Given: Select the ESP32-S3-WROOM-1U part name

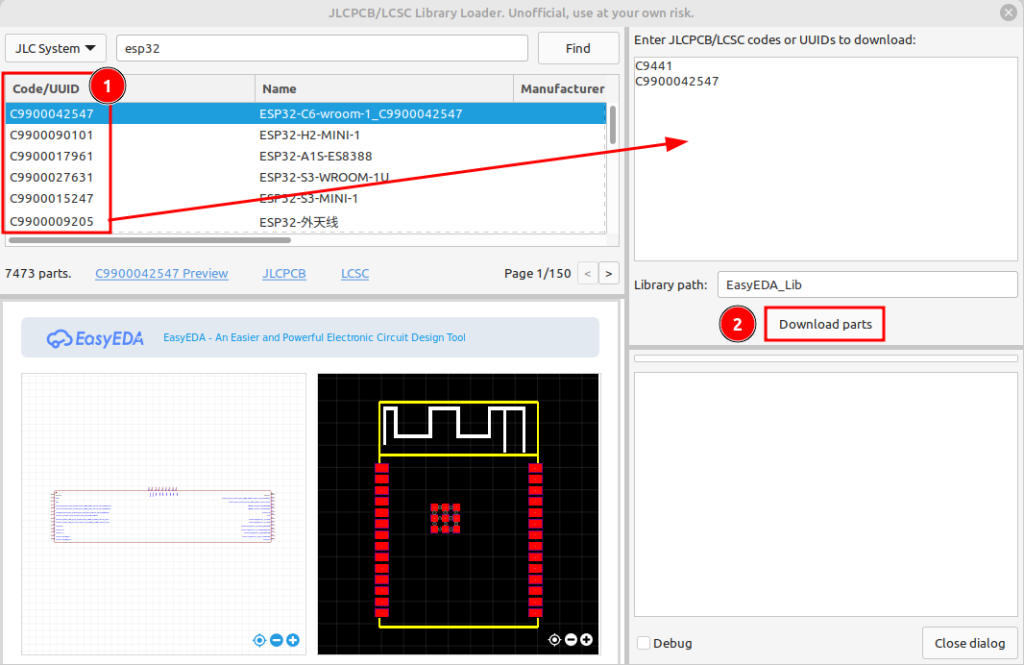Looking at the screenshot, I should pyautogui.click(x=324, y=178).
